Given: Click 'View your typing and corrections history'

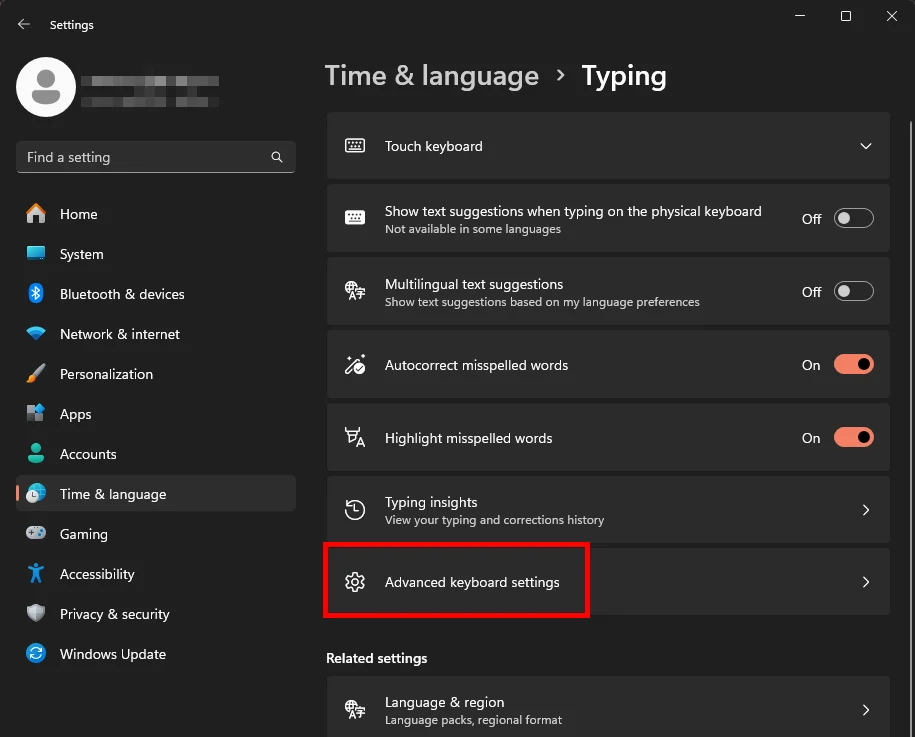Looking at the screenshot, I should [494, 520].
